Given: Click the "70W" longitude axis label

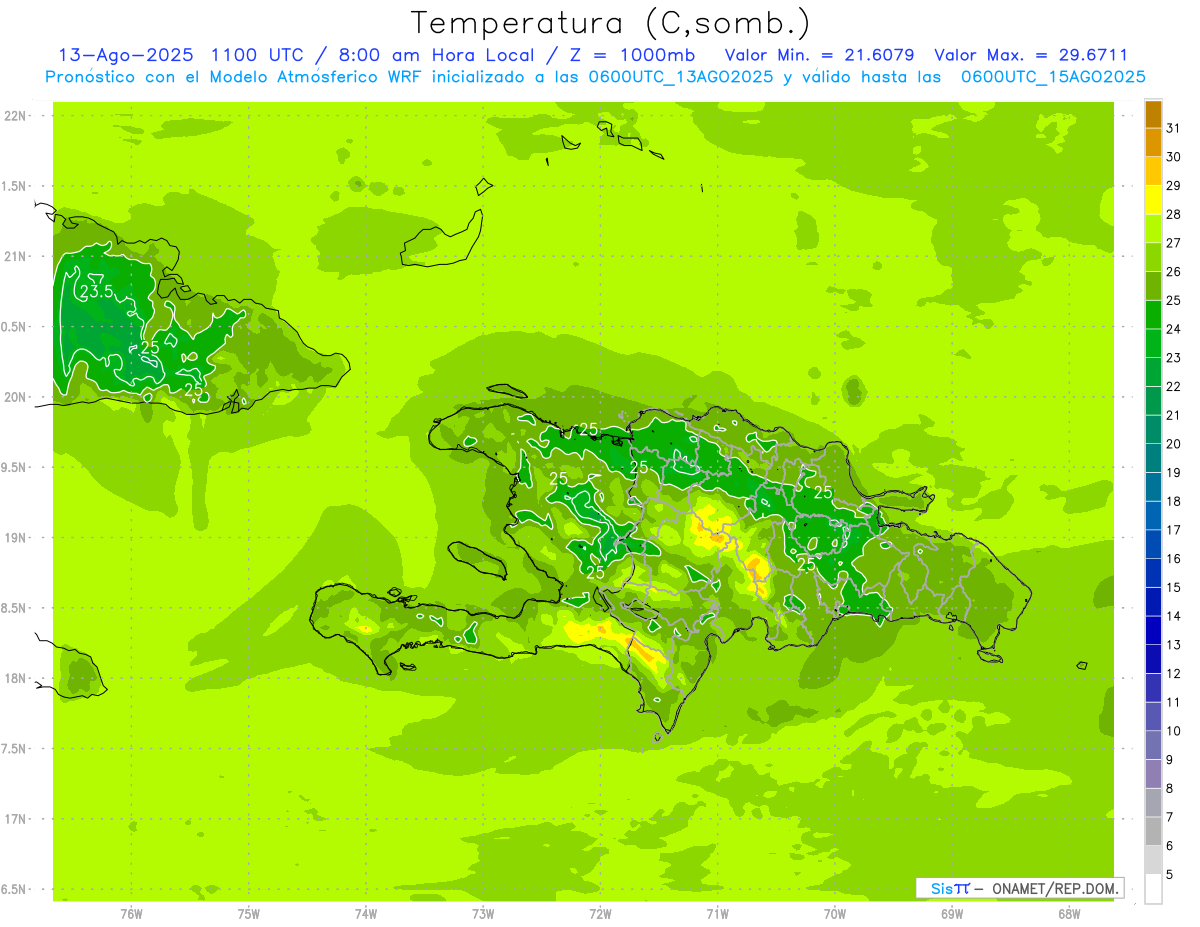Looking at the screenshot, I should tap(835, 913).
